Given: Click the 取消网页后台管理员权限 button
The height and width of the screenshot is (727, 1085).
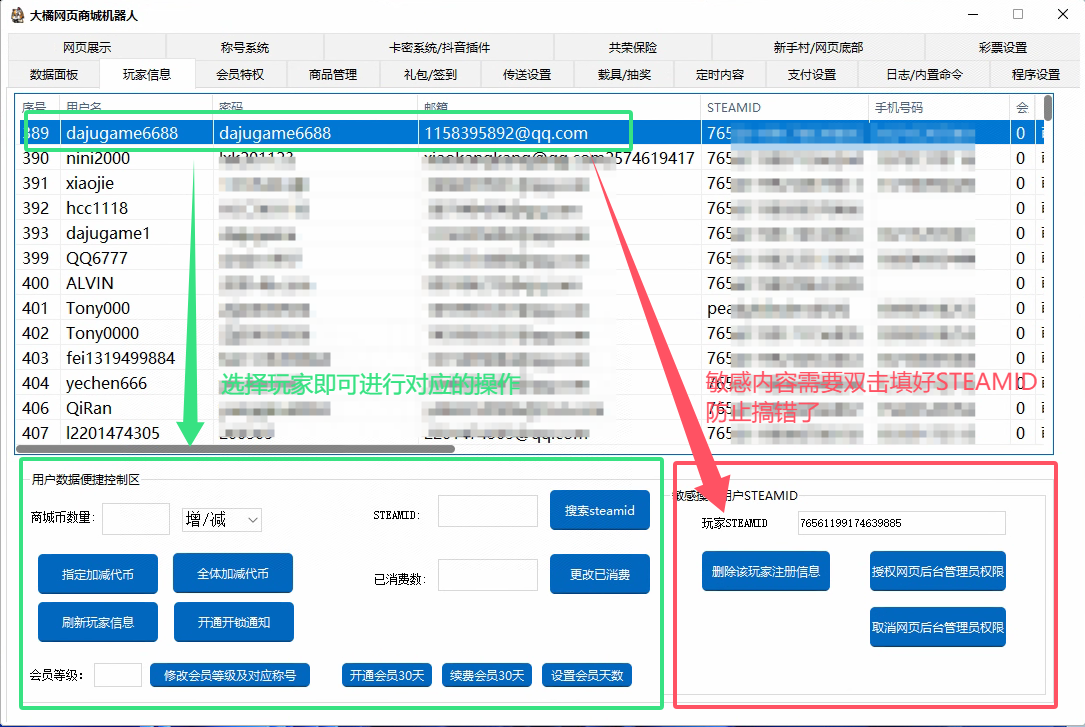Looking at the screenshot, I should click(938, 627).
